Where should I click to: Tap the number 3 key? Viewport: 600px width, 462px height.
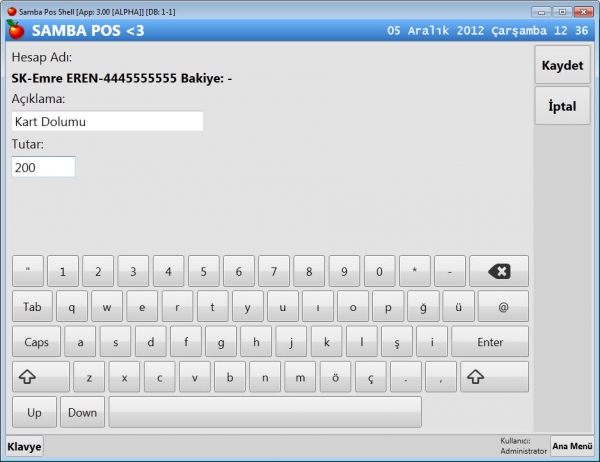pyautogui.click(x=133, y=271)
